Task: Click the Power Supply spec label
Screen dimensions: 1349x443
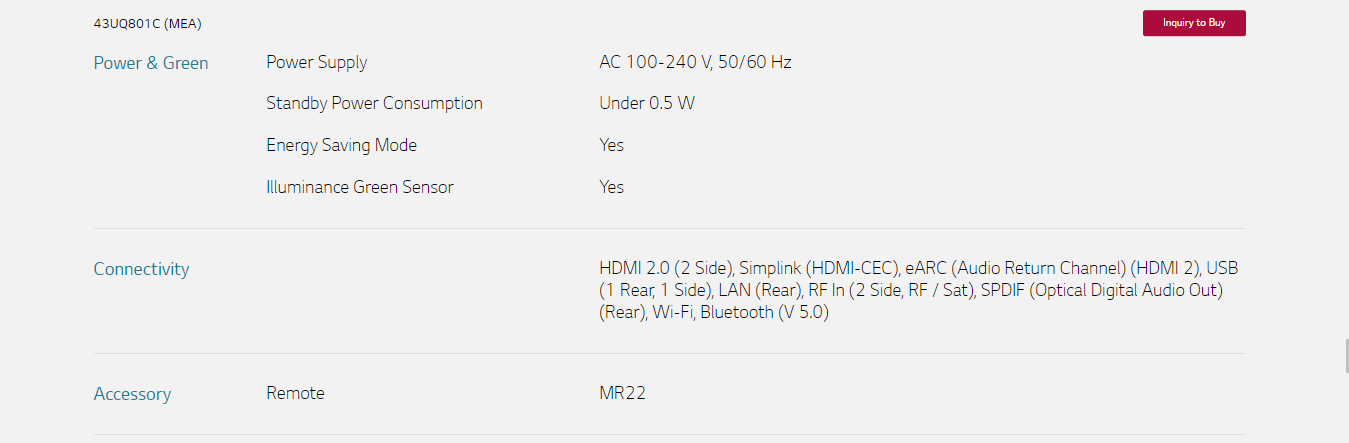Action: (x=316, y=62)
